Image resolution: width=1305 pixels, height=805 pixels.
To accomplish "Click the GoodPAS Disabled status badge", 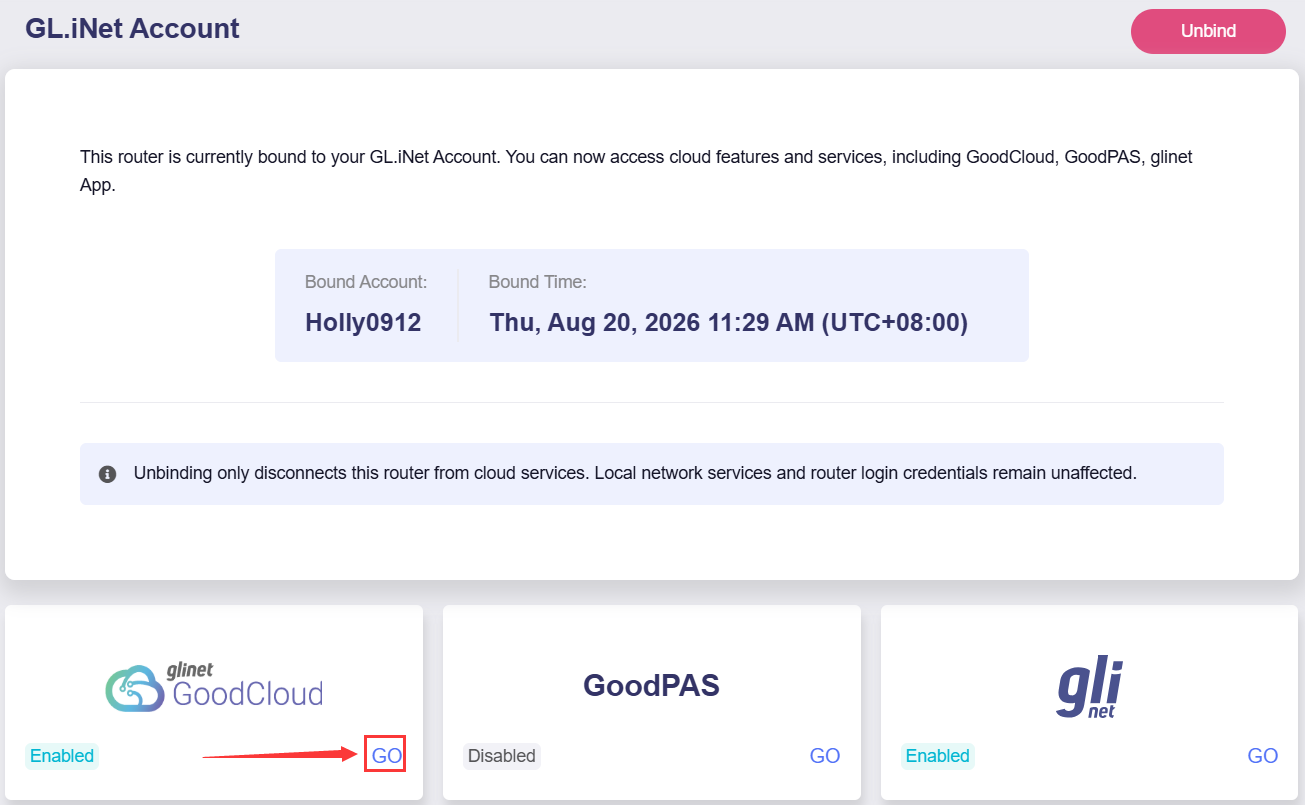I will tap(502, 756).
